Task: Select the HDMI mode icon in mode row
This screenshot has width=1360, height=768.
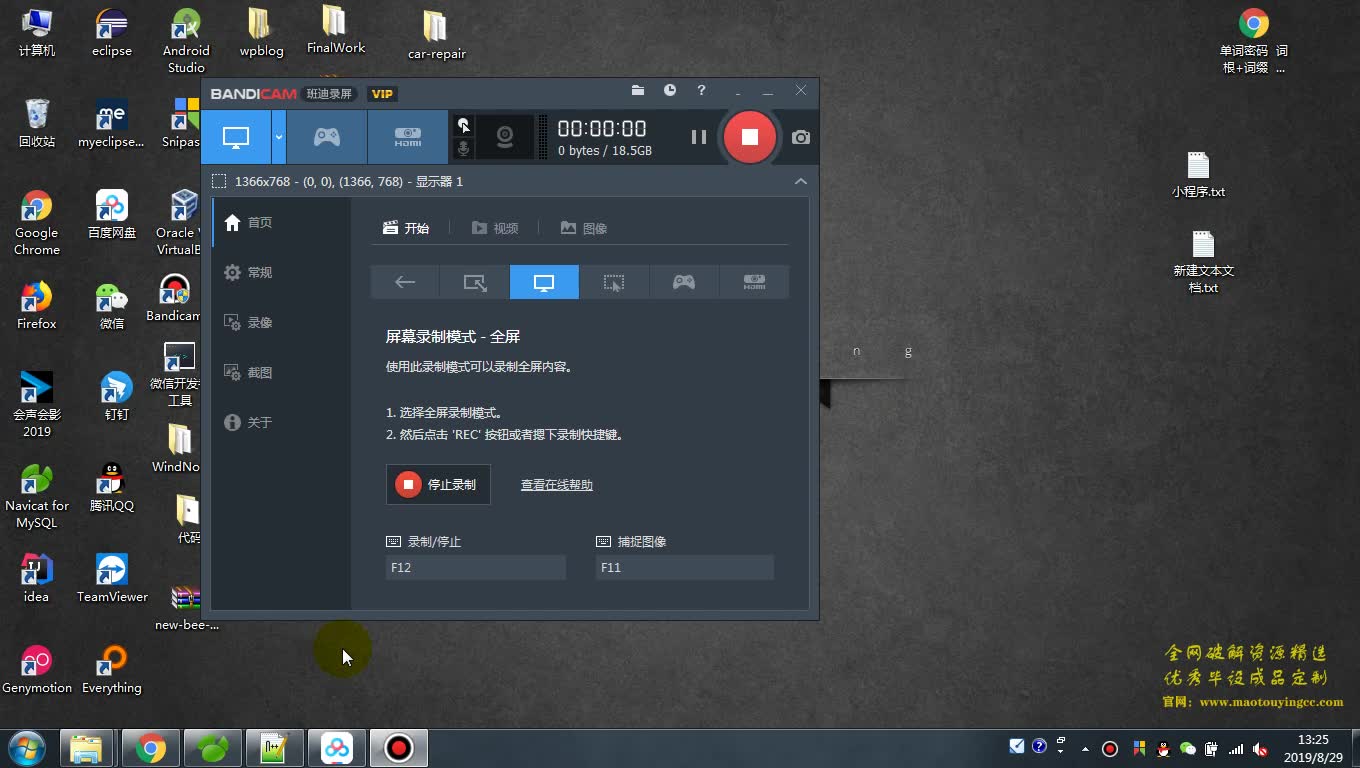Action: pos(754,282)
